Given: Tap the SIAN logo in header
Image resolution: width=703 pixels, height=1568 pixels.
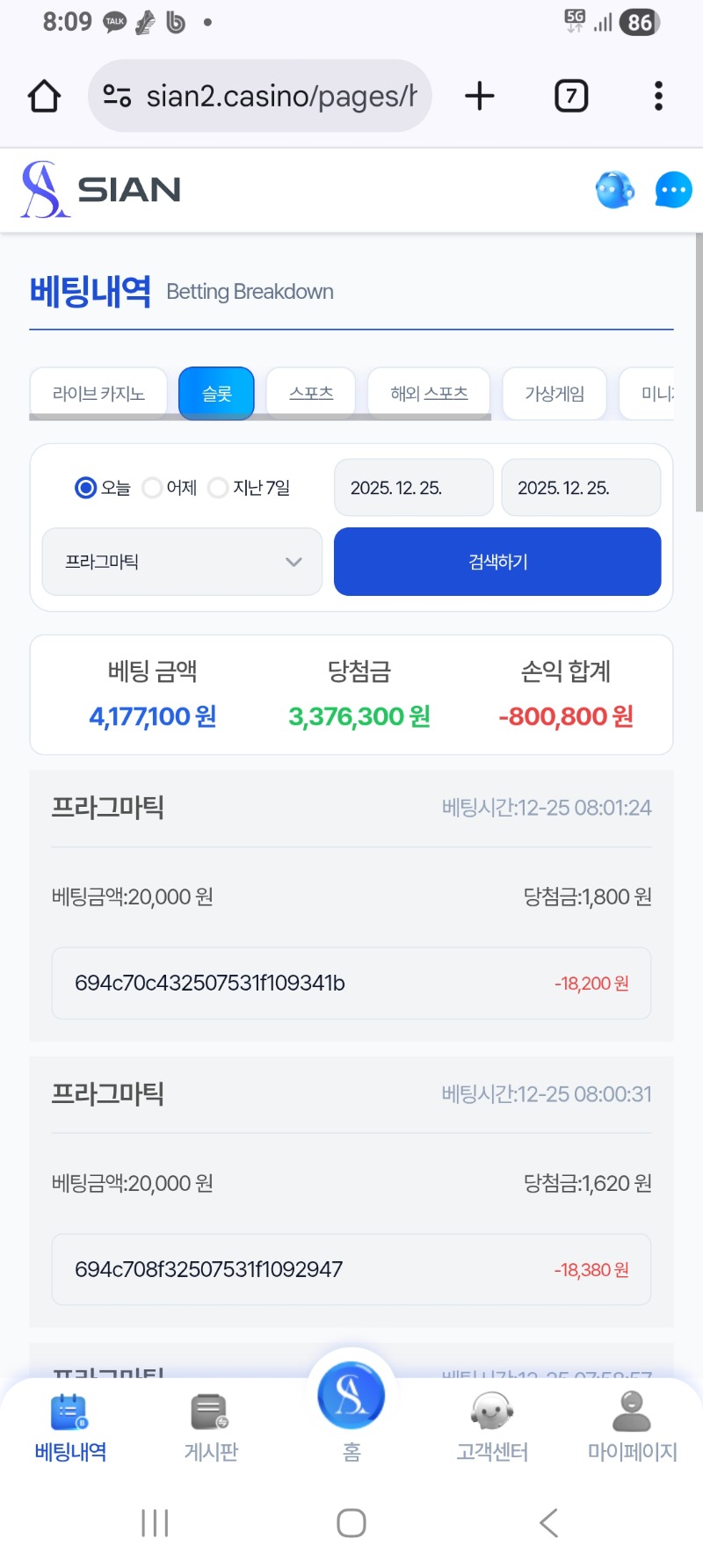Looking at the screenshot, I should click(101, 190).
